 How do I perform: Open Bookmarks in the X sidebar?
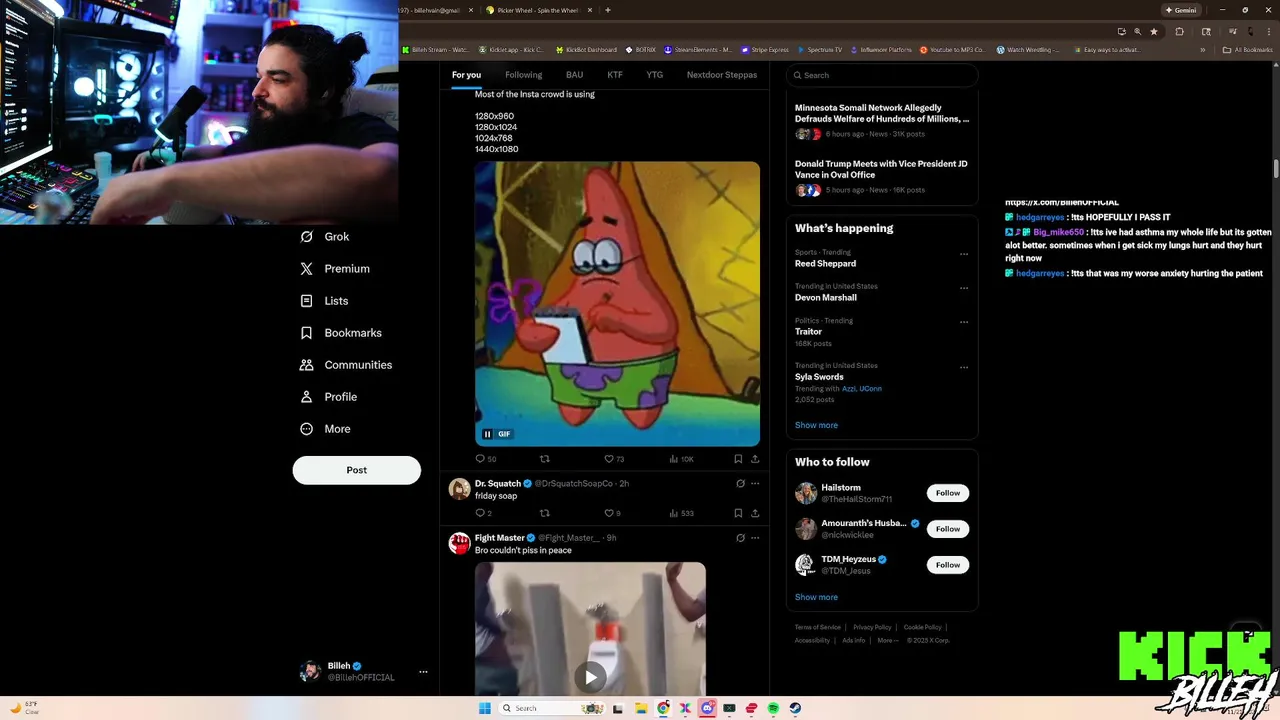(341, 333)
